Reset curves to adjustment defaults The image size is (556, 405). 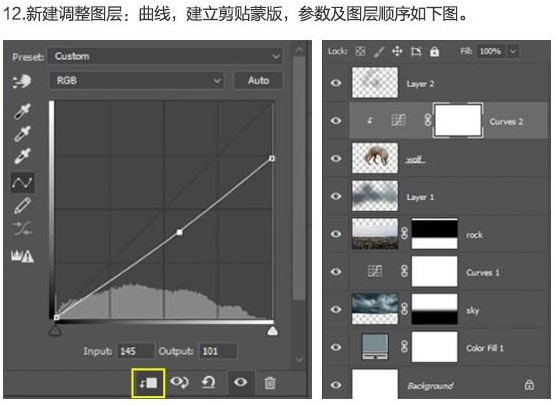208,382
